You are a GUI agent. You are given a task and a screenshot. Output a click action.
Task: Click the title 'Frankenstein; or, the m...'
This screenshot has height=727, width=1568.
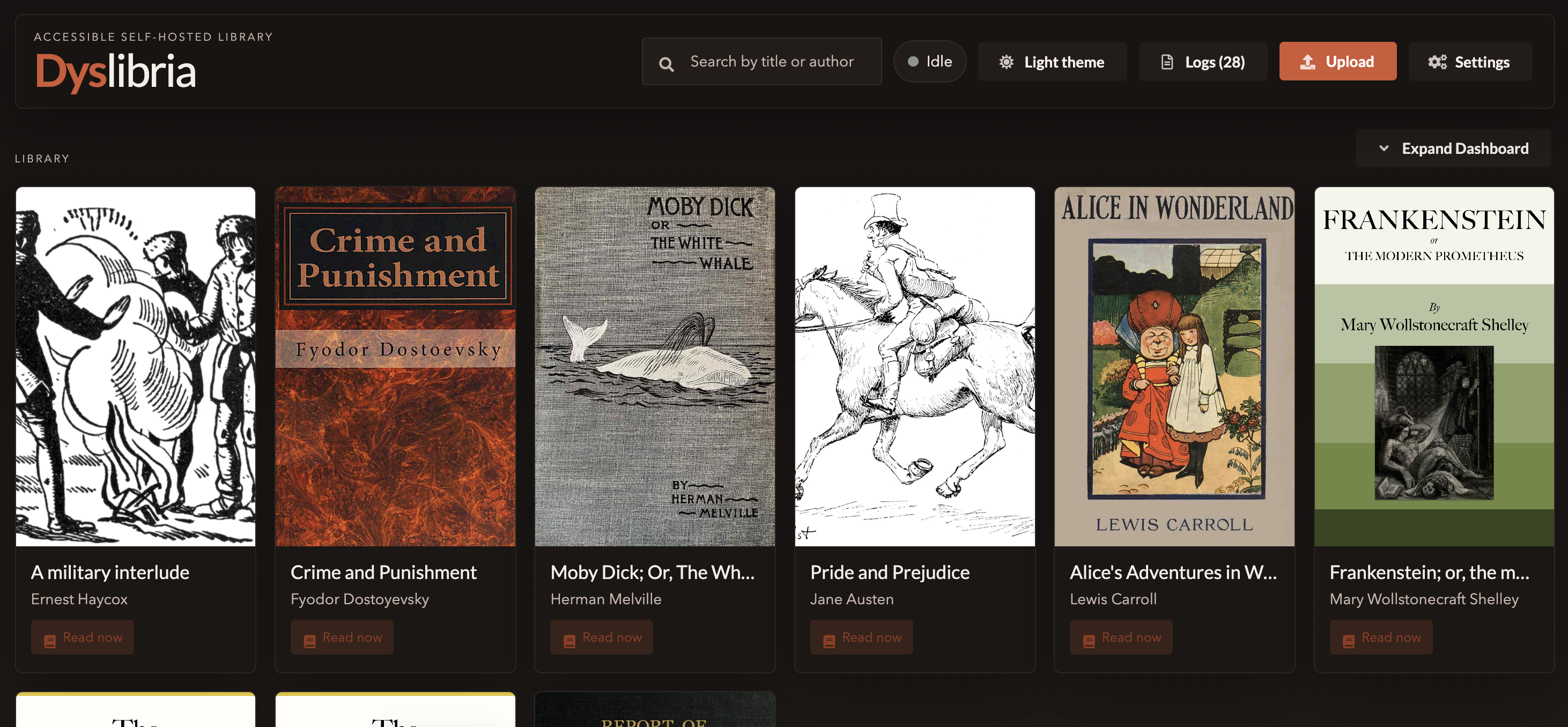pos(1429,573)
